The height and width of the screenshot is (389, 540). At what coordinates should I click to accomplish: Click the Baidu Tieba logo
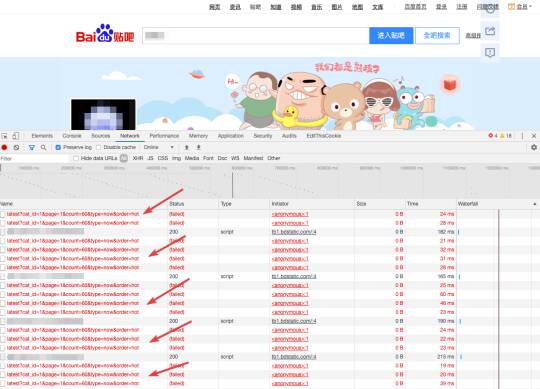click(x=105, y=33)
